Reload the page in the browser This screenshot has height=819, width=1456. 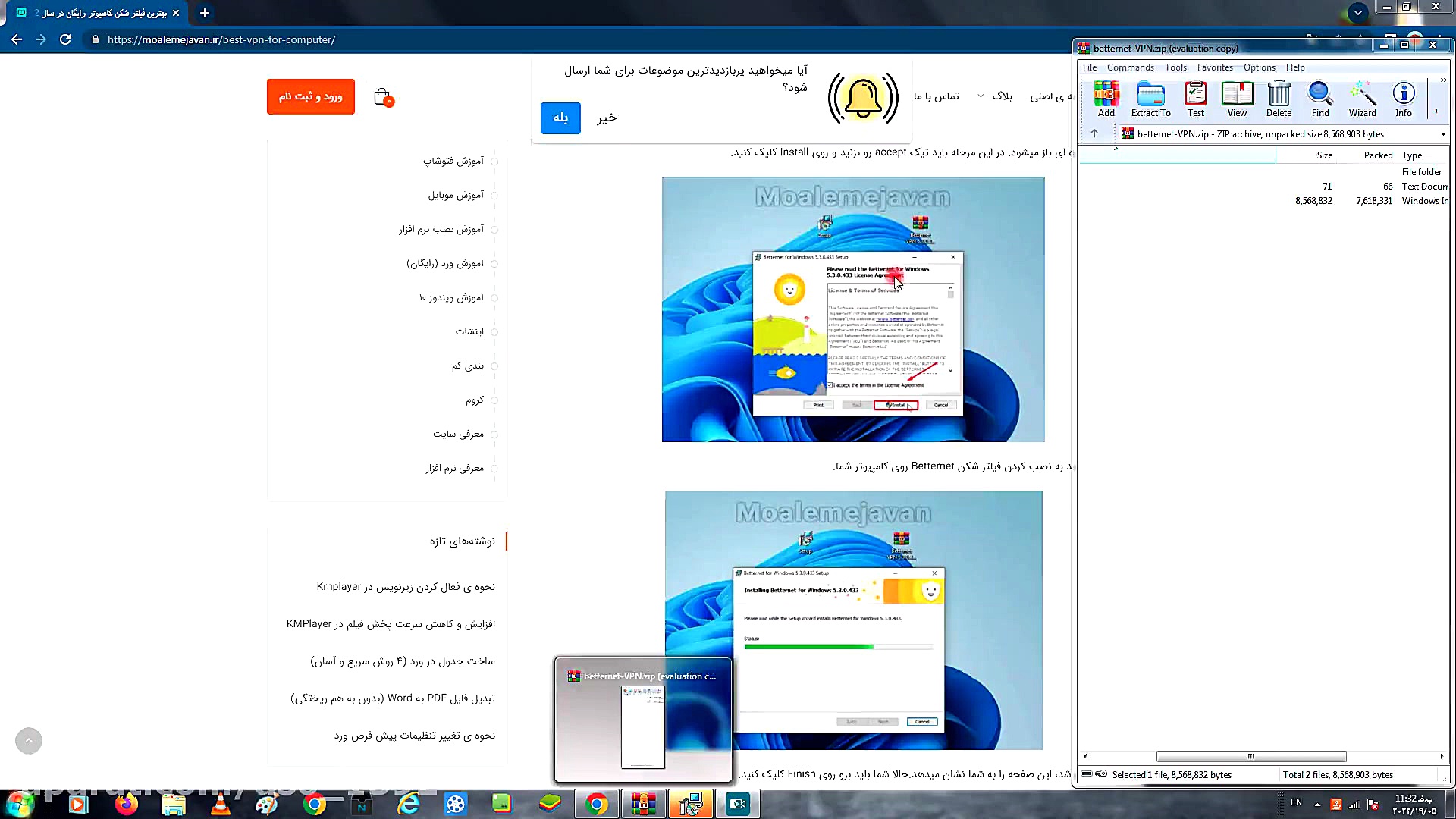coord(65,39)
